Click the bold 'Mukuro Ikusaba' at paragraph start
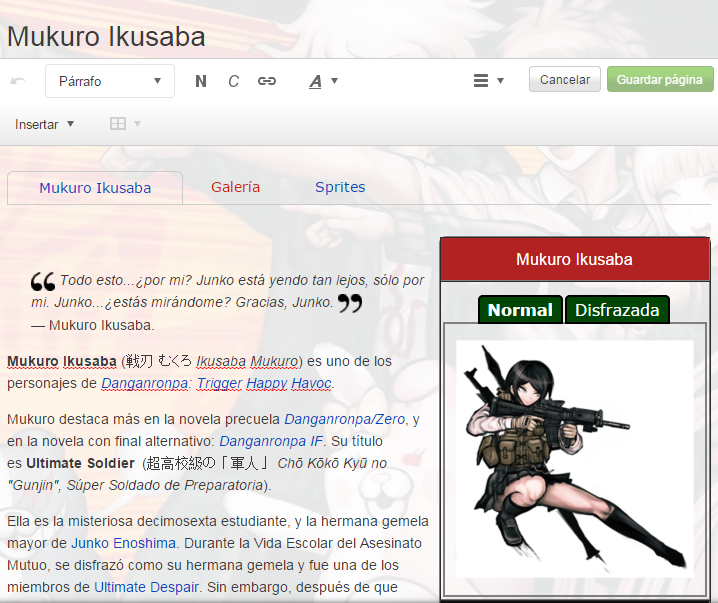This screenshot has height=603, width=718. point(62,361)
